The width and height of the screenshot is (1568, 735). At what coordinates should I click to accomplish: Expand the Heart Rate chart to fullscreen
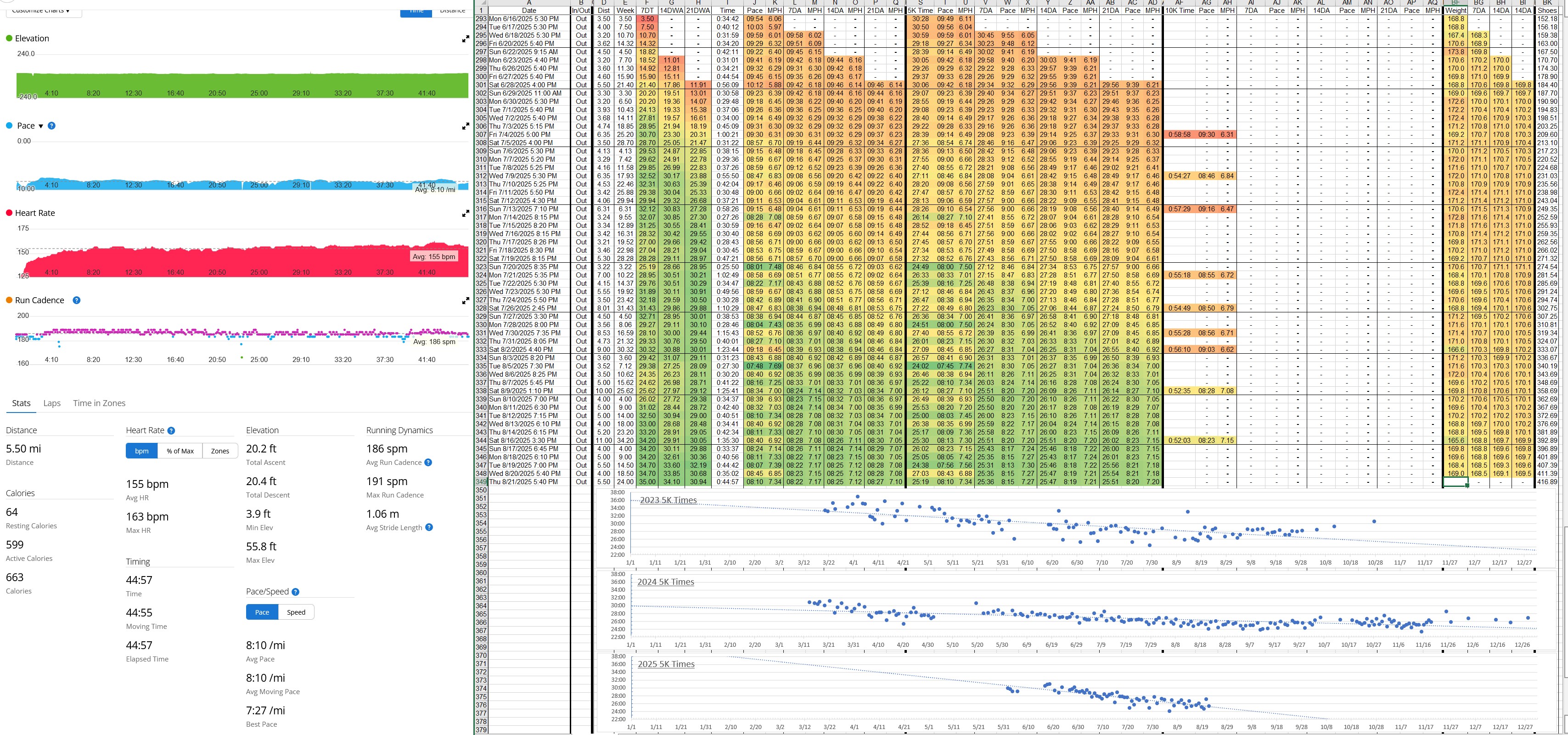465,213
